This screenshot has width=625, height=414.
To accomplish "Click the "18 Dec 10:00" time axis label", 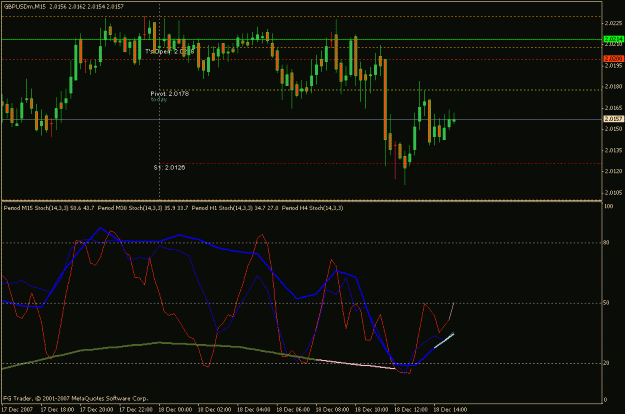I will [x=372, y=409].
